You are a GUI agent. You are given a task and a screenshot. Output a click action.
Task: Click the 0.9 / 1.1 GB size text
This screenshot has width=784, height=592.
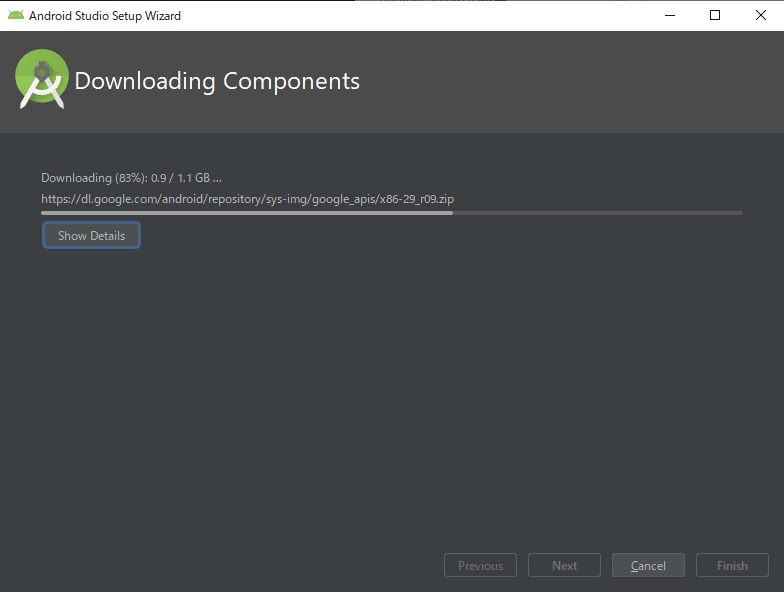coord(180,178)
